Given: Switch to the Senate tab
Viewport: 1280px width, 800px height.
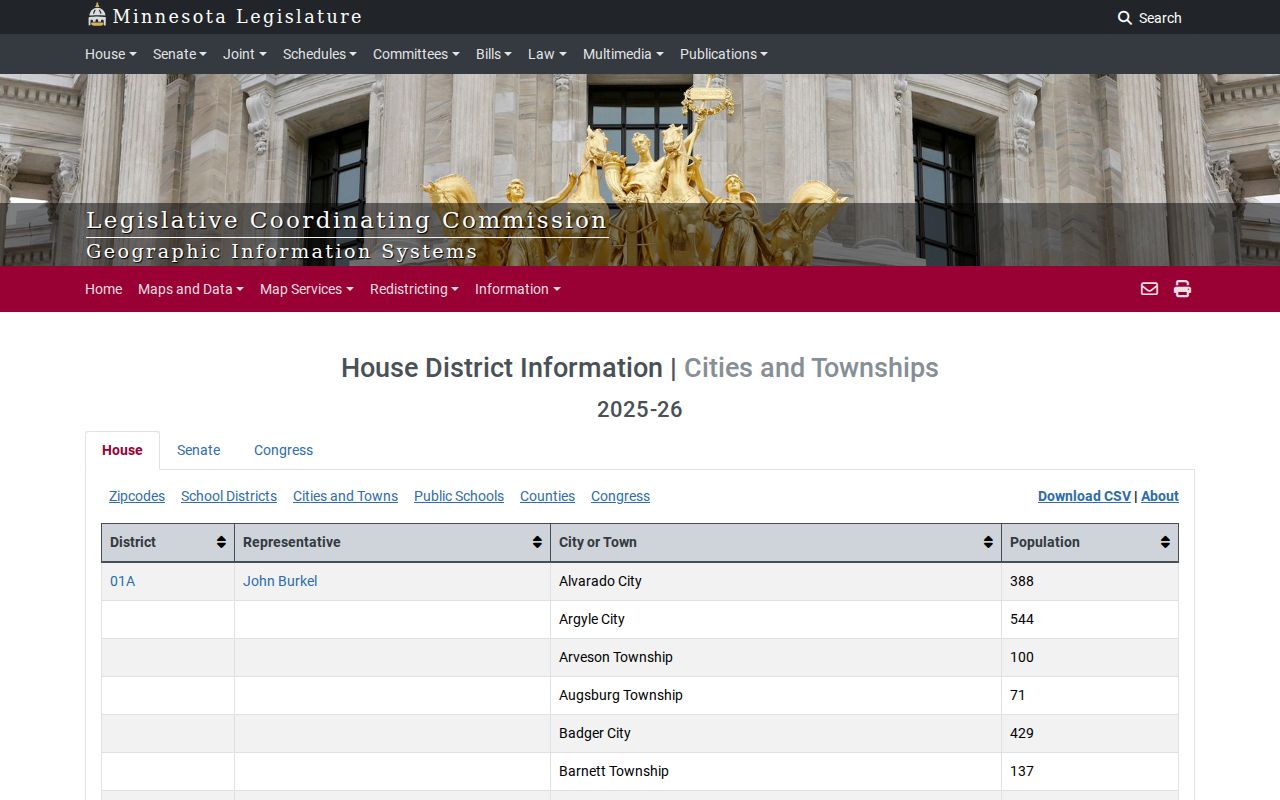Looking at the screenshot, I should (x=198, y=450).
